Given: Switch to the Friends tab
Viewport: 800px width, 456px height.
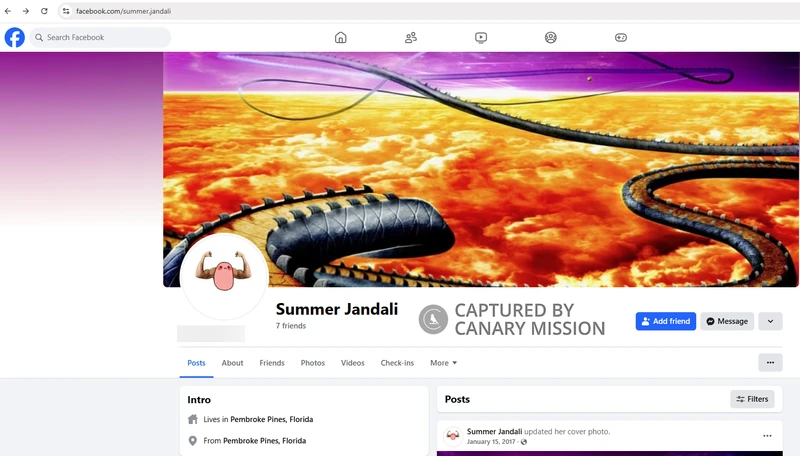Looking at the screenshot, I should point(272,363).
